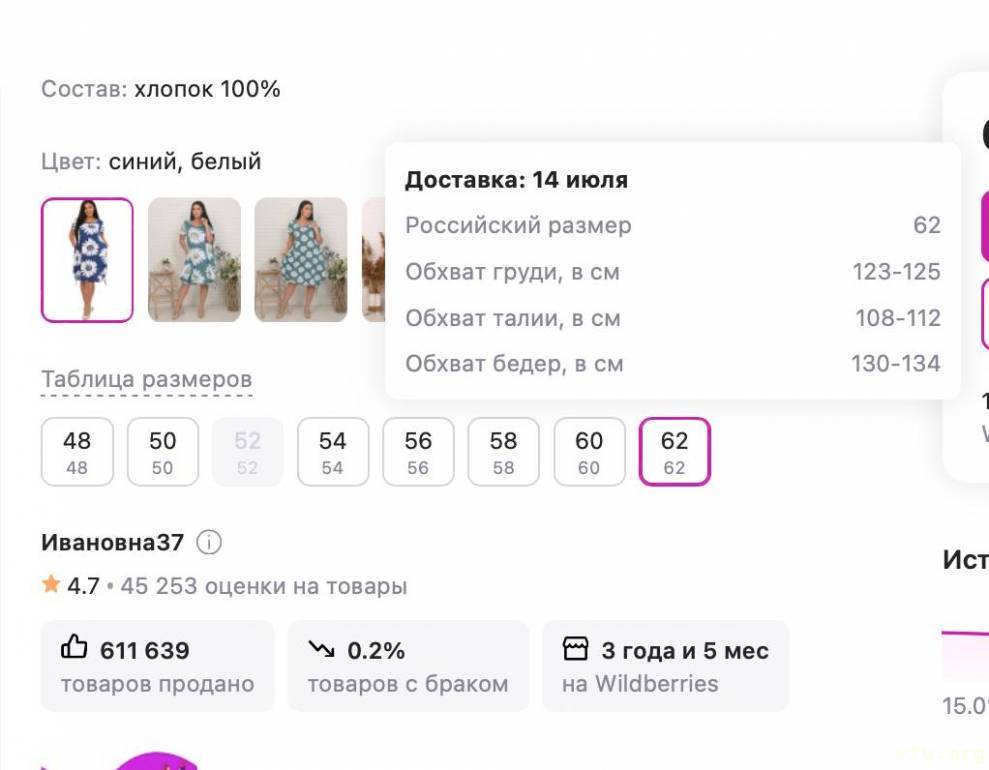
Task: Select size 48
Action: [x=77, y=452]
